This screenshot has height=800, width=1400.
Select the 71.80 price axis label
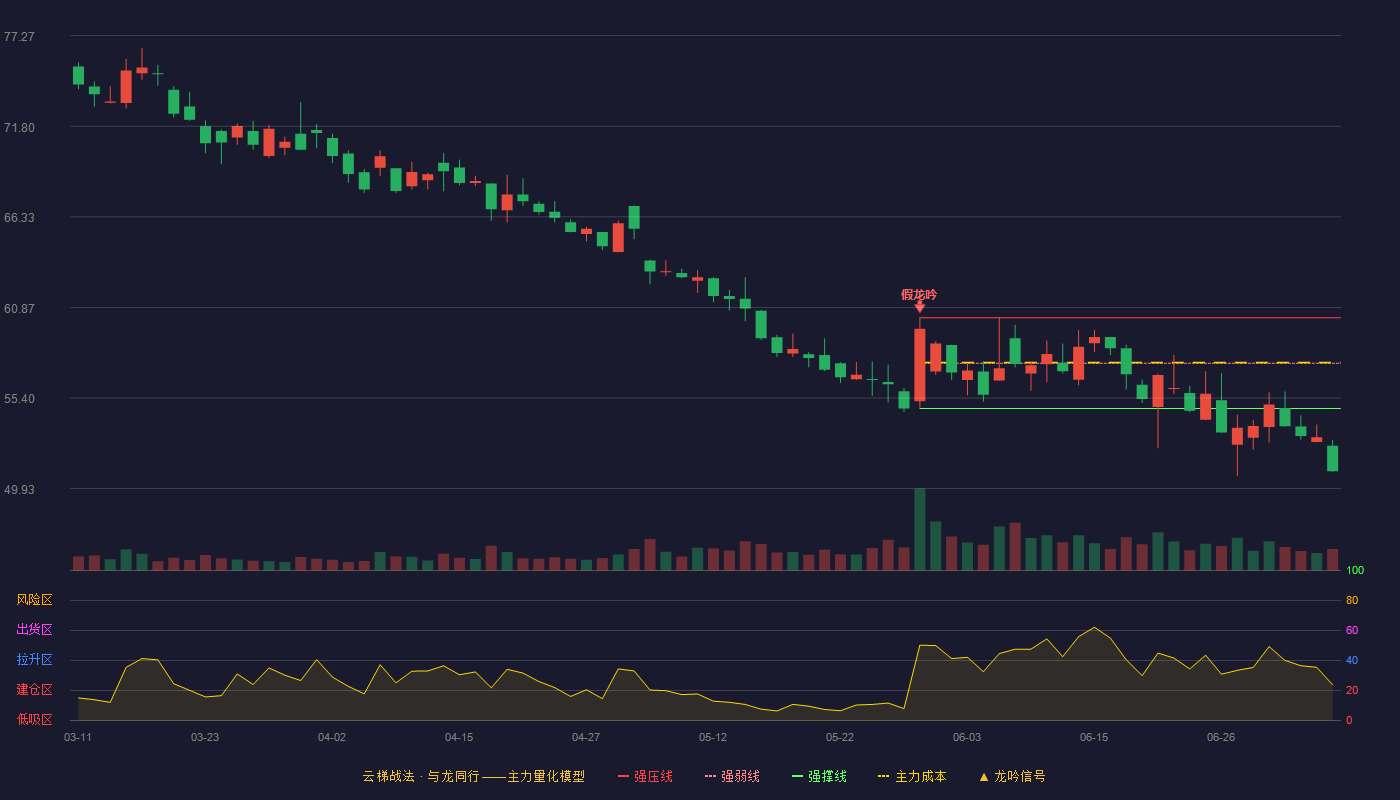tap(19, 128)
